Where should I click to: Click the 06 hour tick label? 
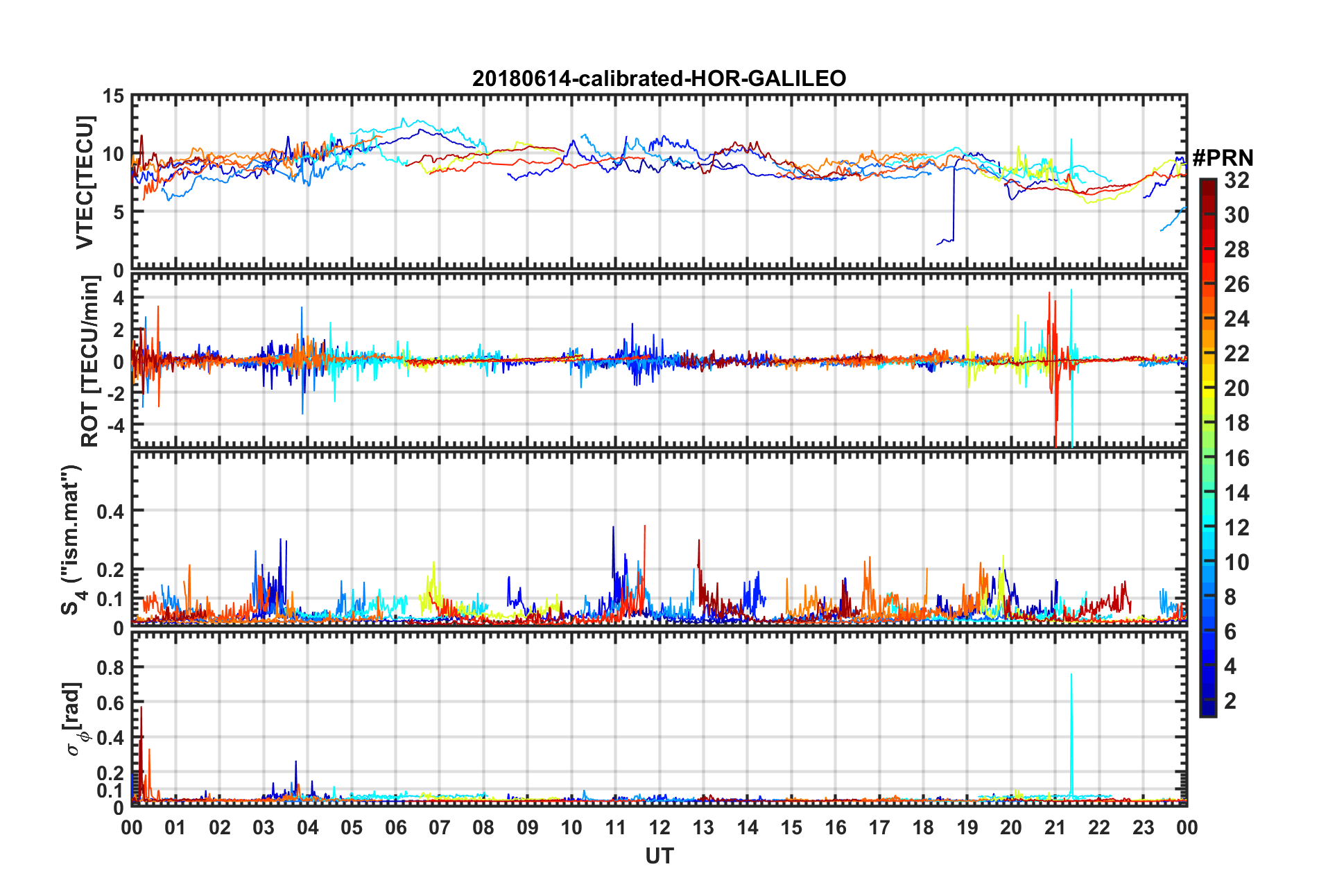click(396, 827)
